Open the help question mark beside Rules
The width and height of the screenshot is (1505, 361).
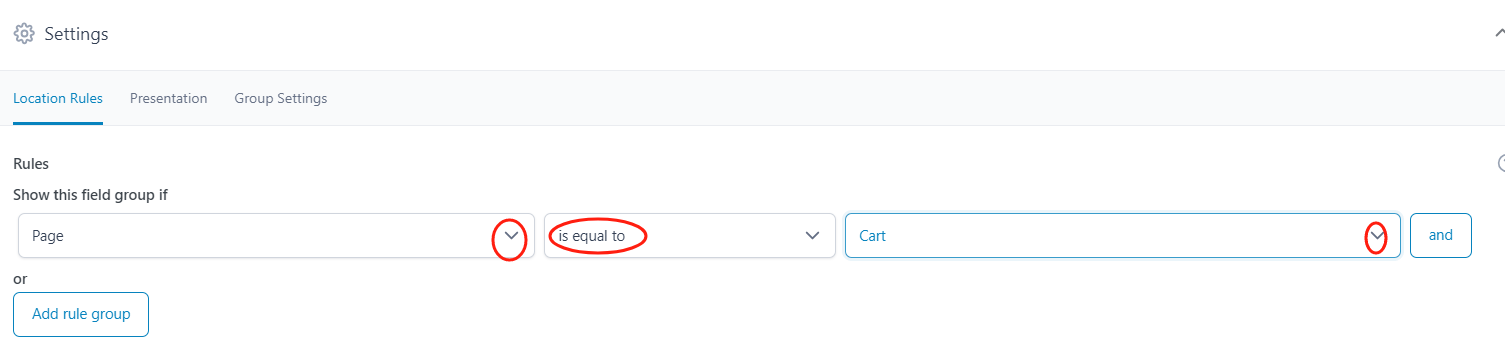click(1500, 163)
